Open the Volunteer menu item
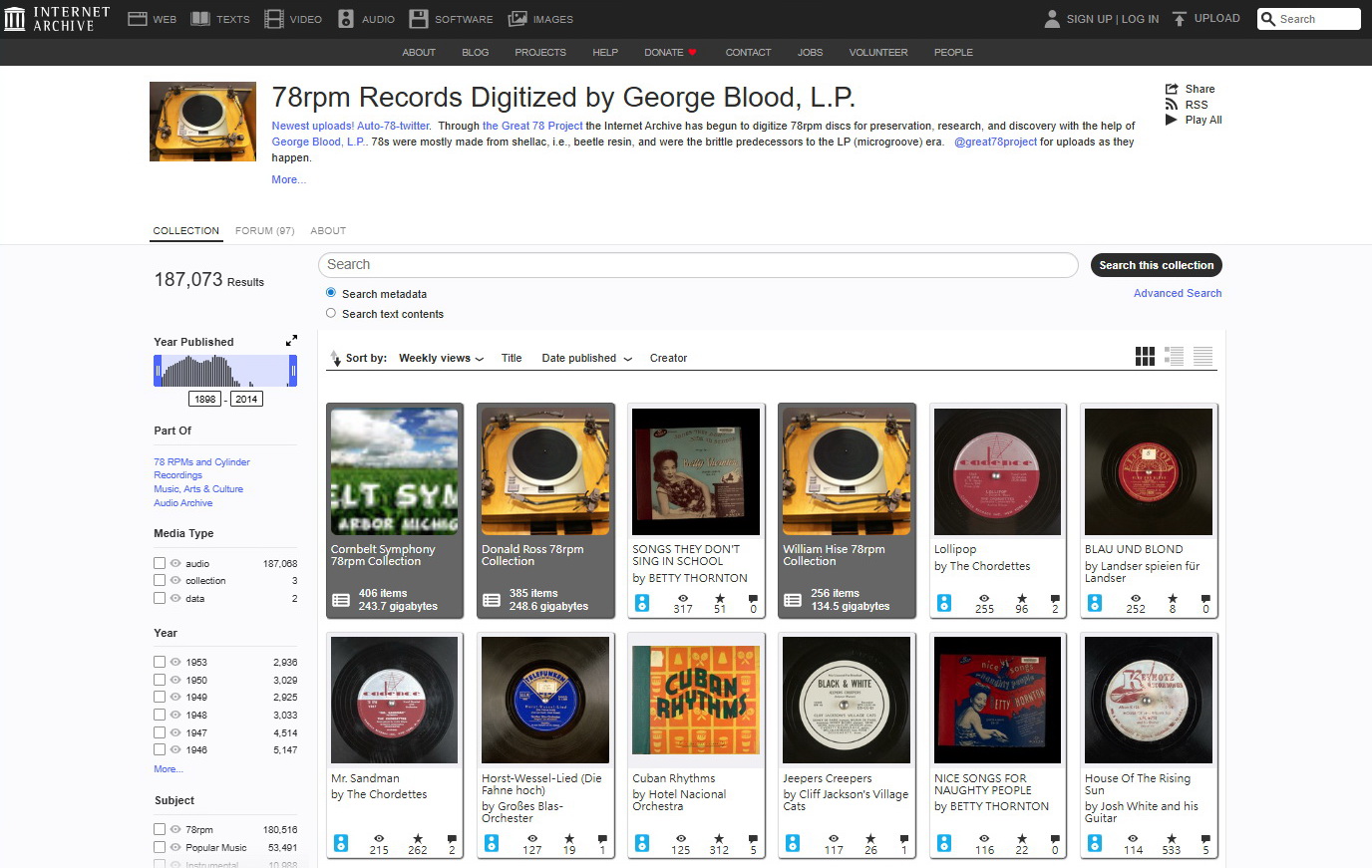Viewport: 1372px width, 868px height. pyautogui.click(x=878, y=52)
